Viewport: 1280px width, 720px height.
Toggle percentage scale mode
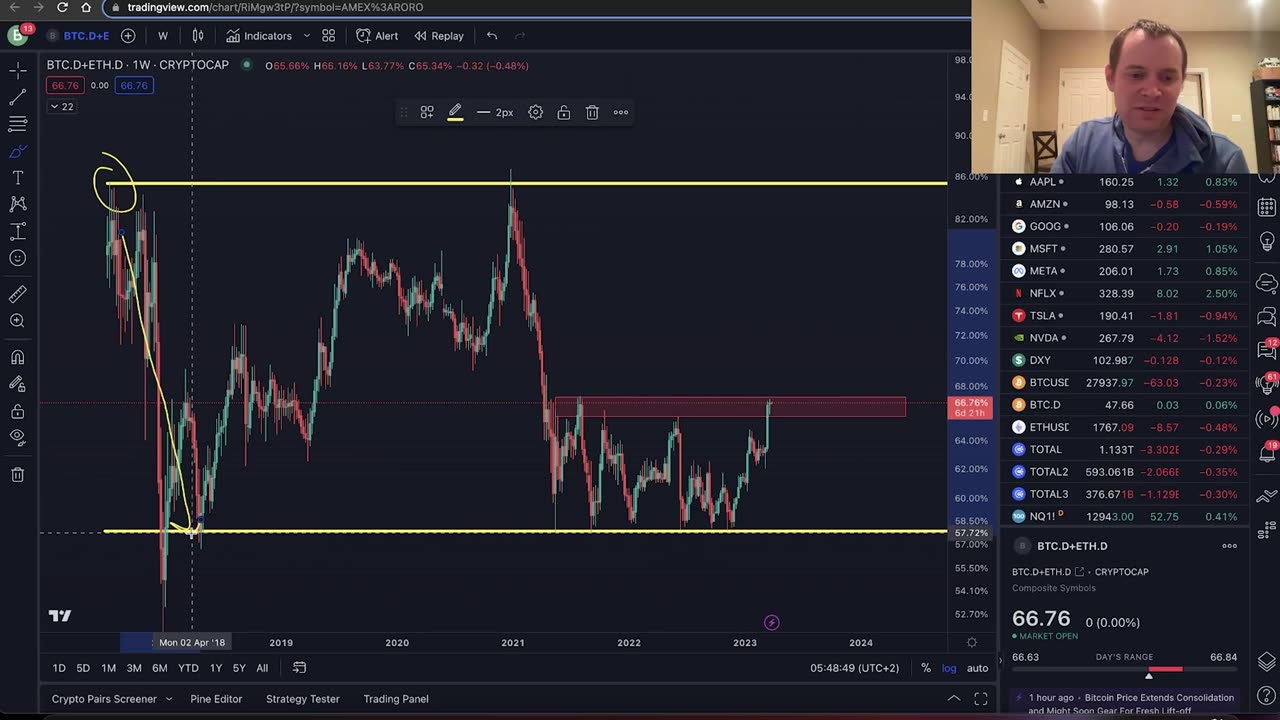coord(926,668)
